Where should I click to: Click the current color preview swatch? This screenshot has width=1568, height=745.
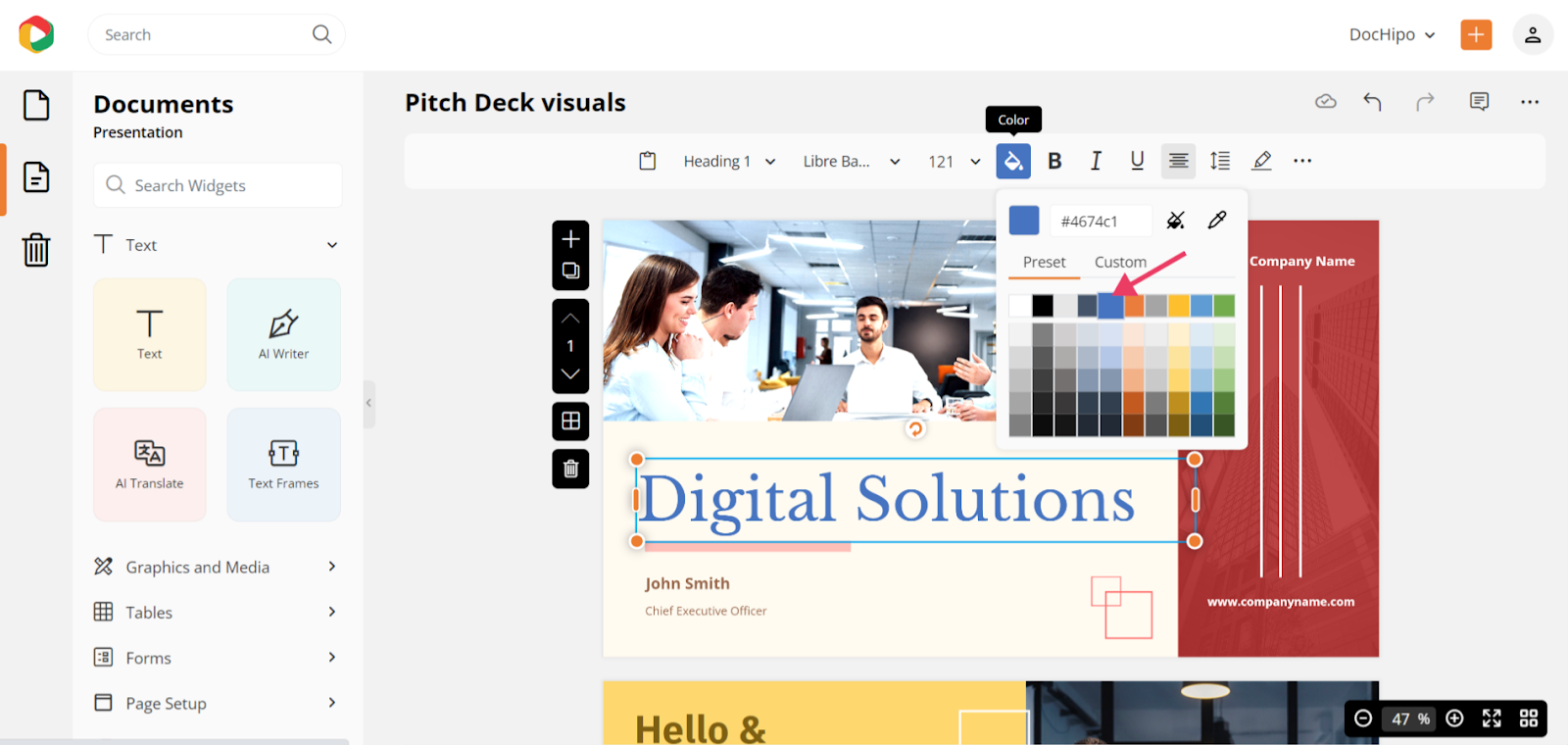[x=1024, y=221]
